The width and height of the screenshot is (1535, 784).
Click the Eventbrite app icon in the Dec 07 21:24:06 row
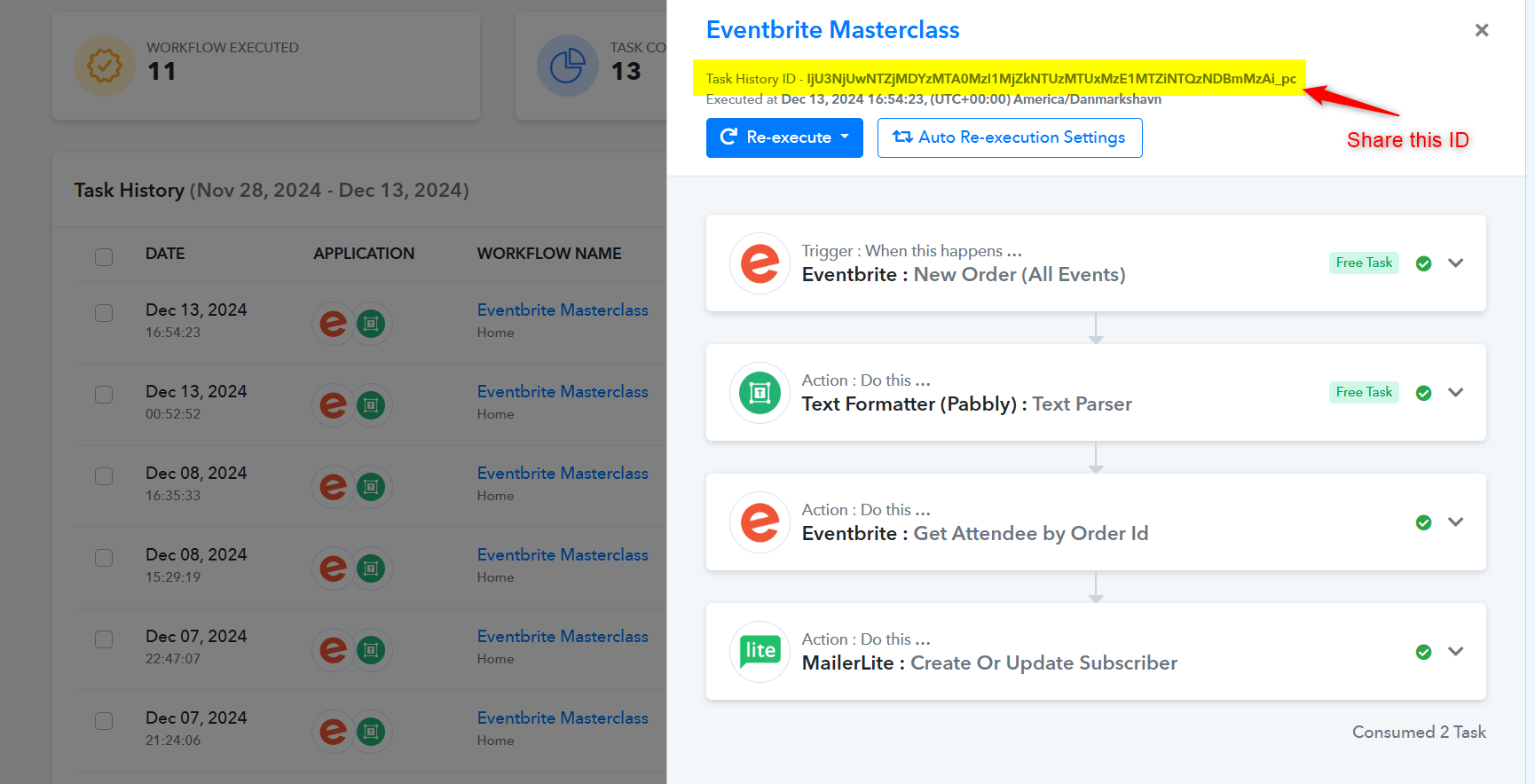tap(333, 732)
